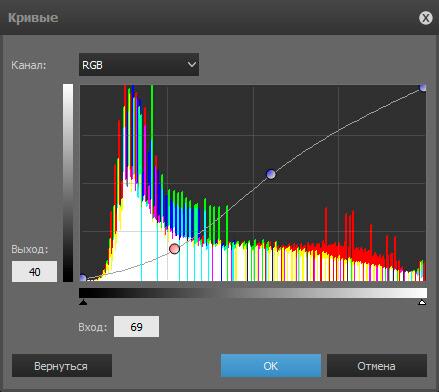Click the chevron arrow in the Канал combo box
Screen dimensions: 439x392
pyautogui.click(x=192, y=64)
